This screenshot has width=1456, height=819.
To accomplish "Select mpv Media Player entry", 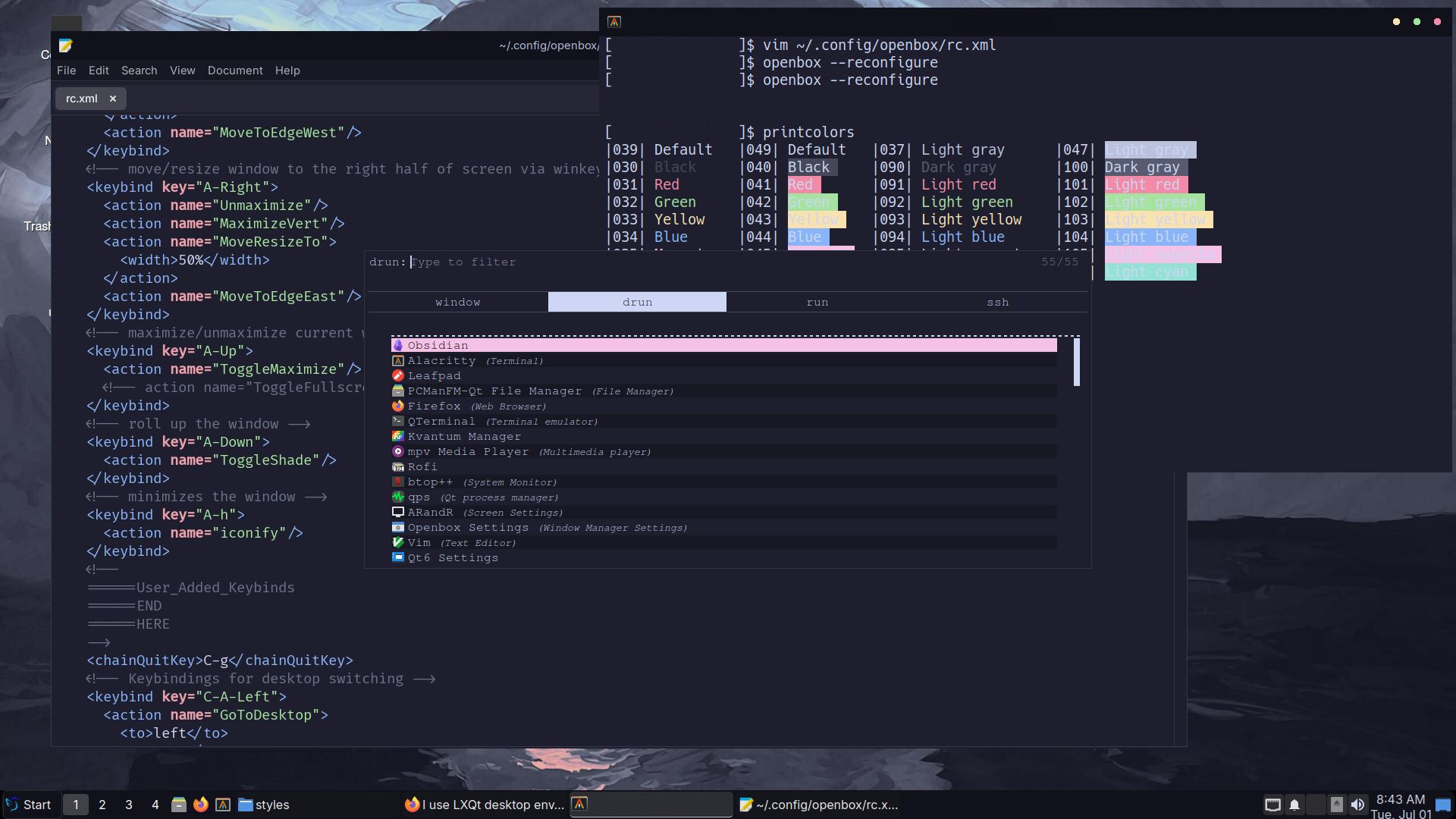I will (723, 452).
